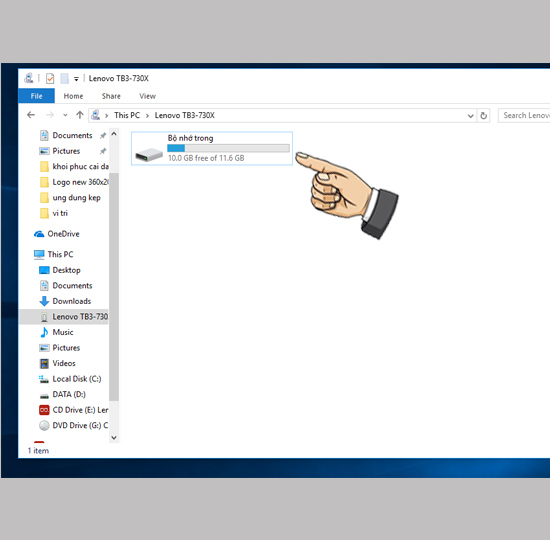Expand the address bar history dropdown
Viewport: 550px width, 540px height.
[x=470, y=116]
